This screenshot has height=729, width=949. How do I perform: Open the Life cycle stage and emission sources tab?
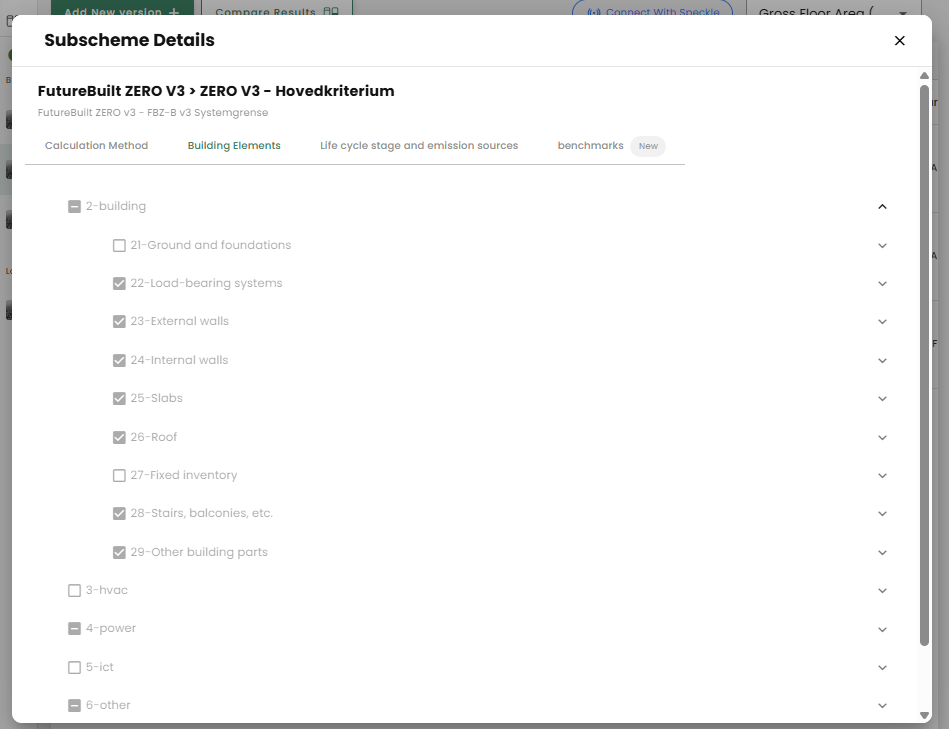[419, 146]
